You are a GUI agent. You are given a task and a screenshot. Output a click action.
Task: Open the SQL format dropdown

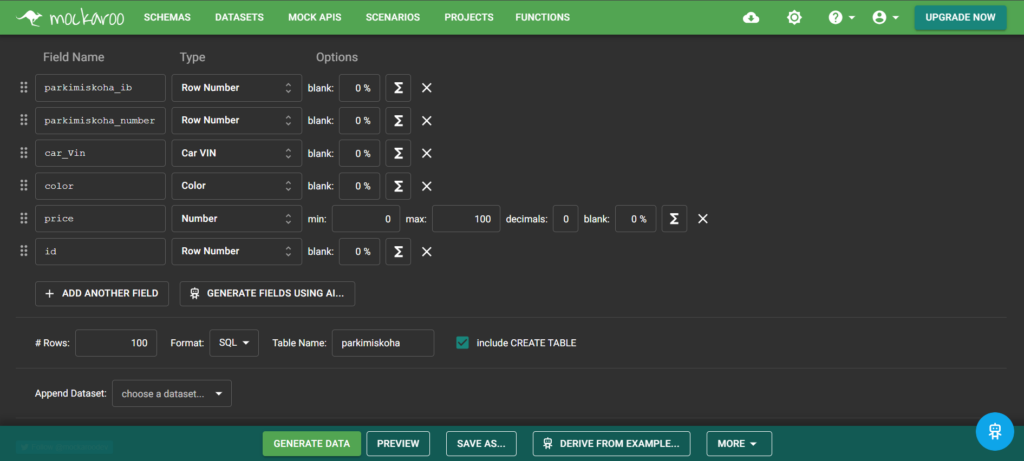pos(234,343)
